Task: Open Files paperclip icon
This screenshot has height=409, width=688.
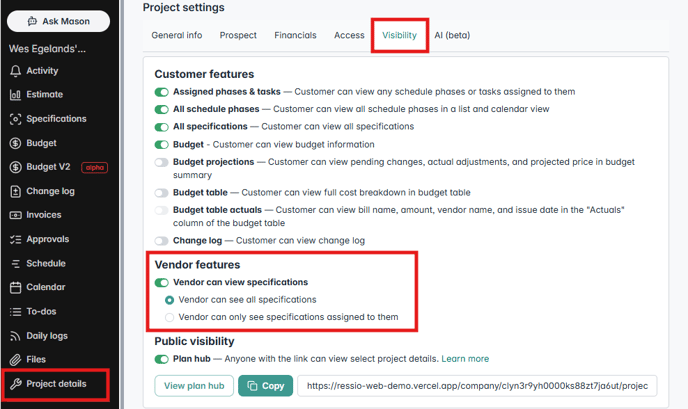Action: pyautogui.click(x=15, y=360)
